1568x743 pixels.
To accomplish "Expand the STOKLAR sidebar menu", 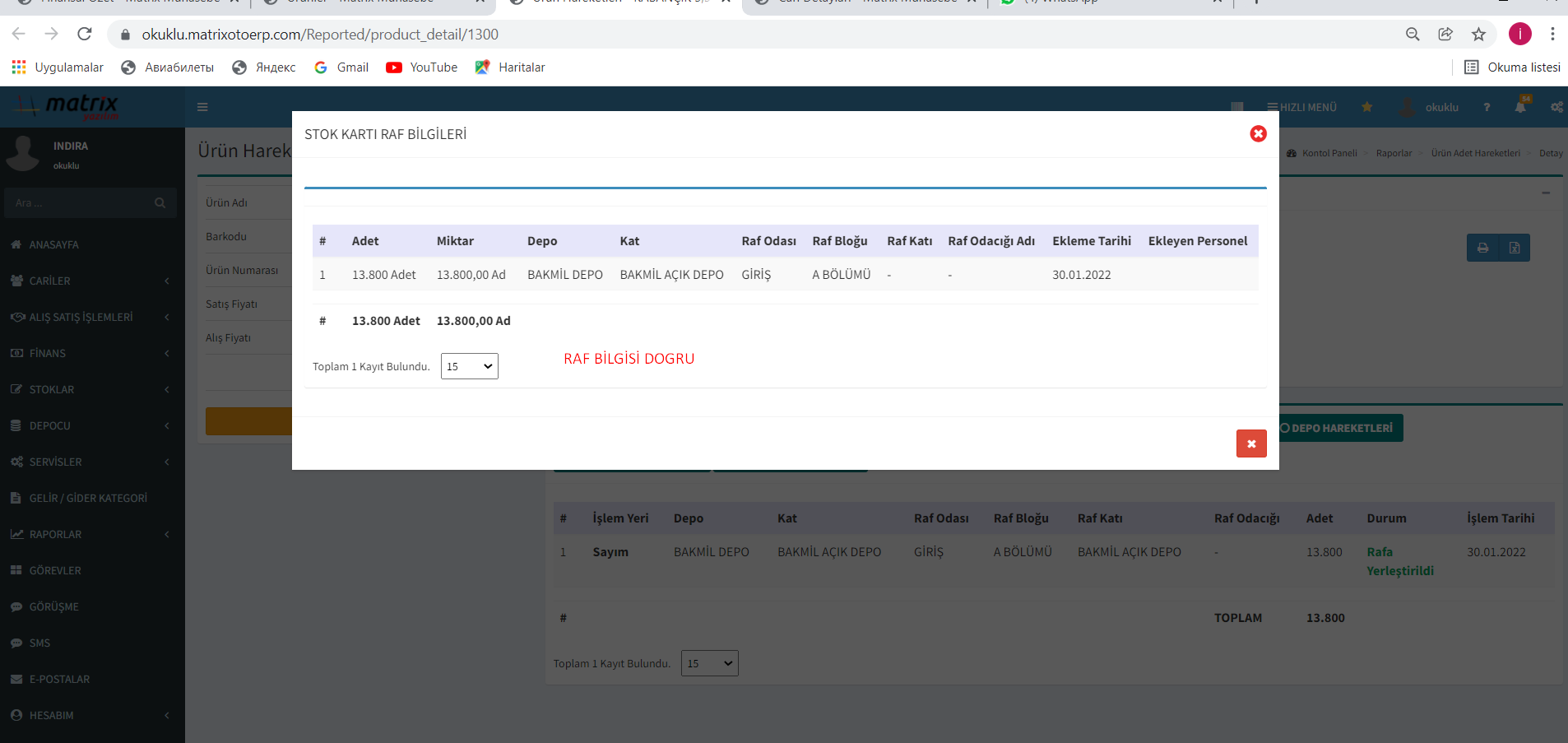I will 90,389.
